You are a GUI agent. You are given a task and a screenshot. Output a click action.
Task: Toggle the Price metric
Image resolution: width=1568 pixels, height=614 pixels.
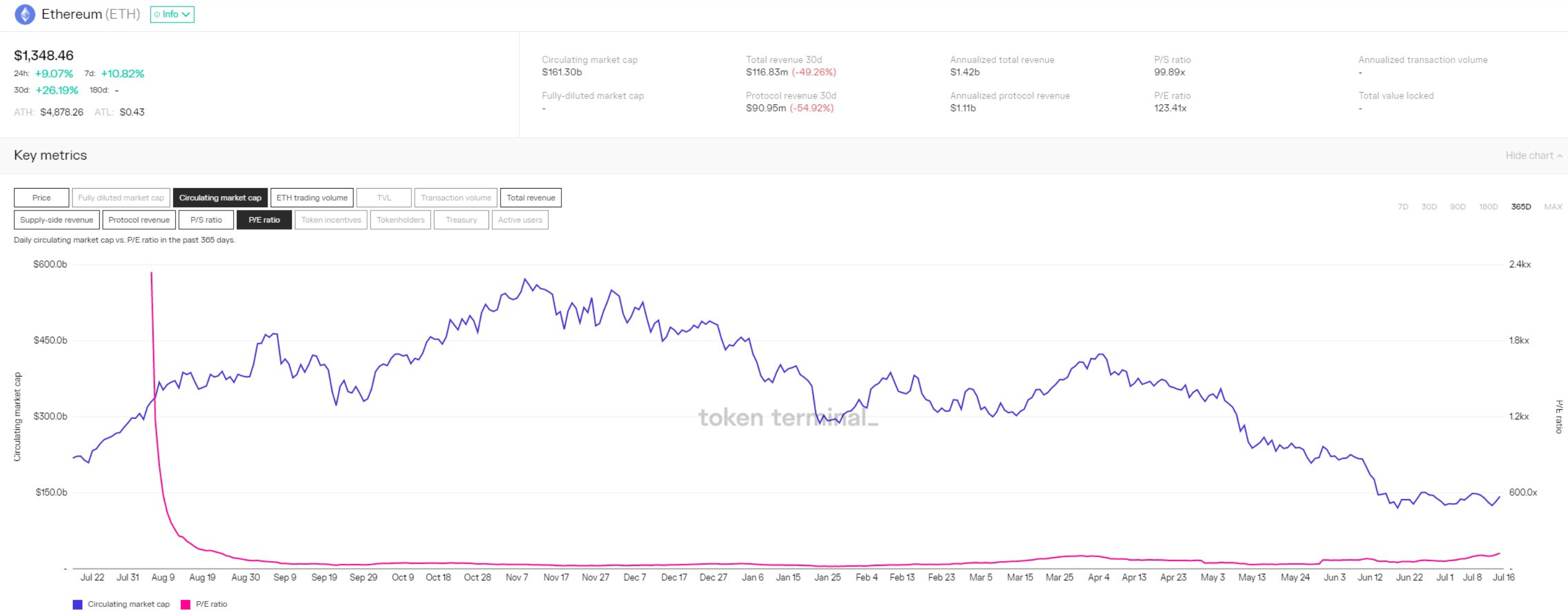[x=42, y=198]
